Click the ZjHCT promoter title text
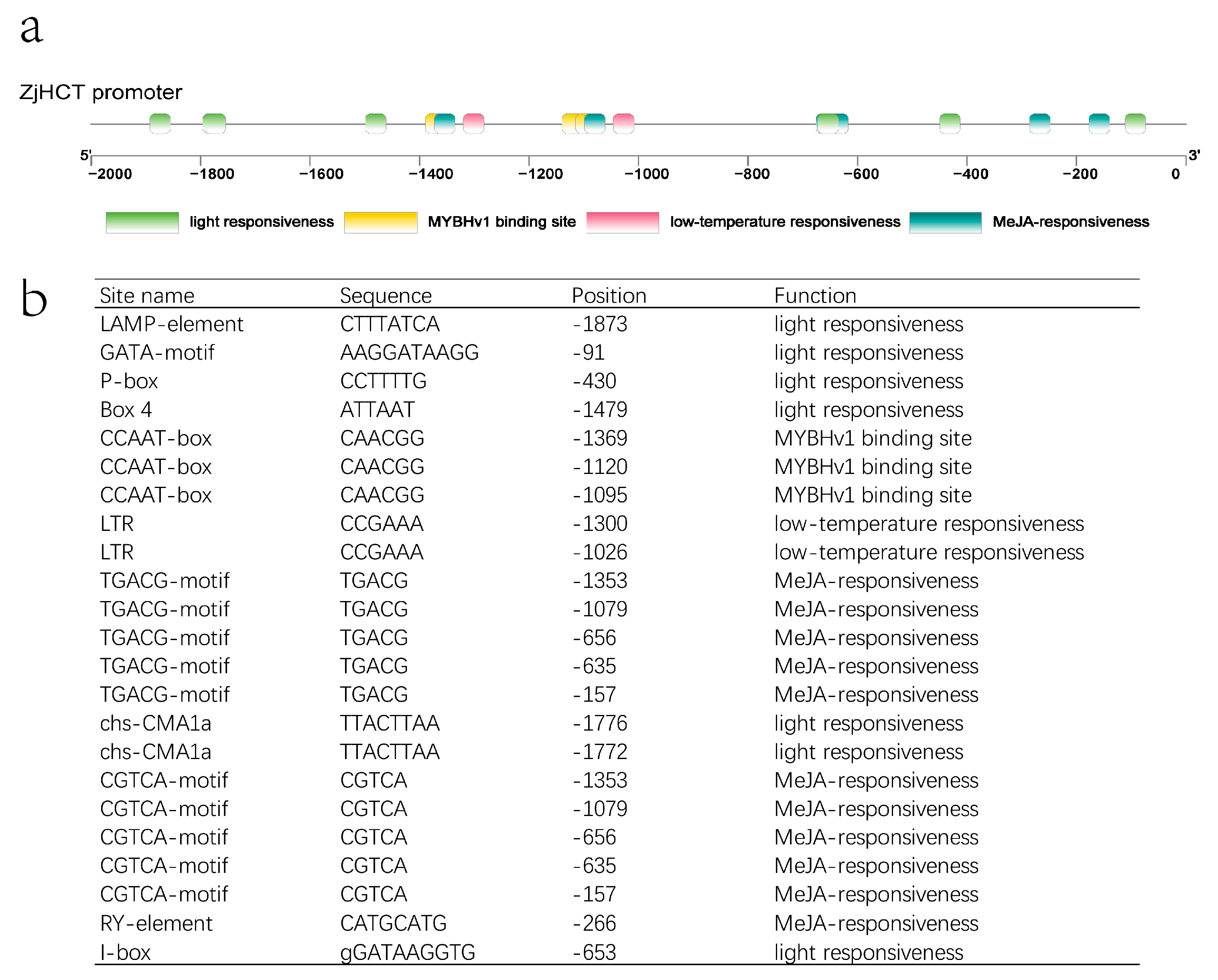The image size is (1218, 980). [101, 92]
